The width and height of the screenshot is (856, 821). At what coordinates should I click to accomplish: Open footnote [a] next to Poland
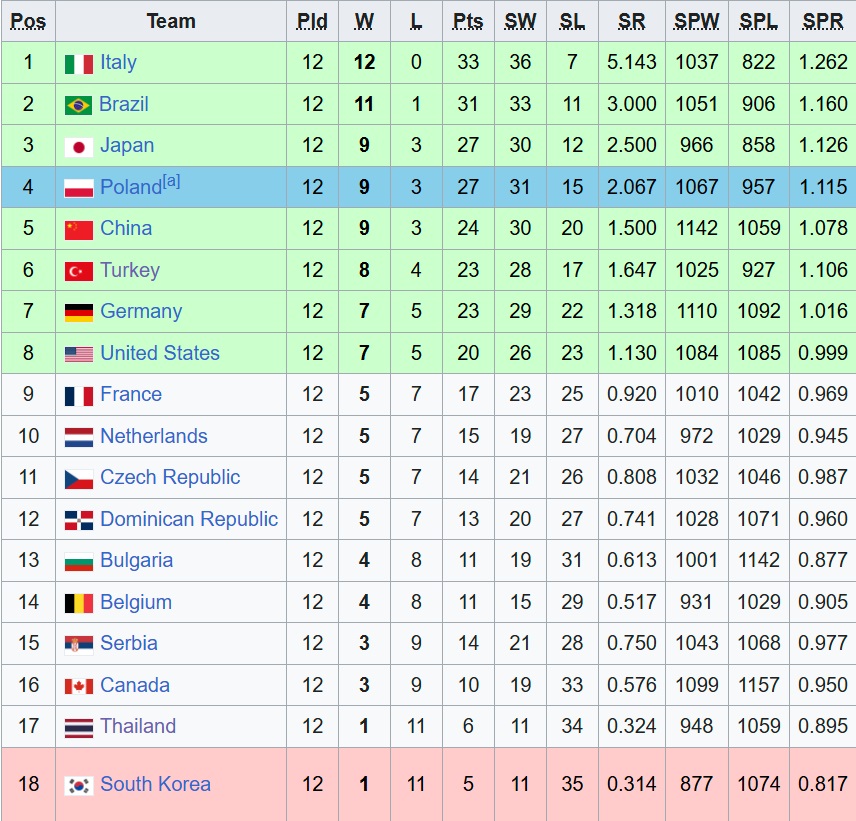click(x=171, y=181)
